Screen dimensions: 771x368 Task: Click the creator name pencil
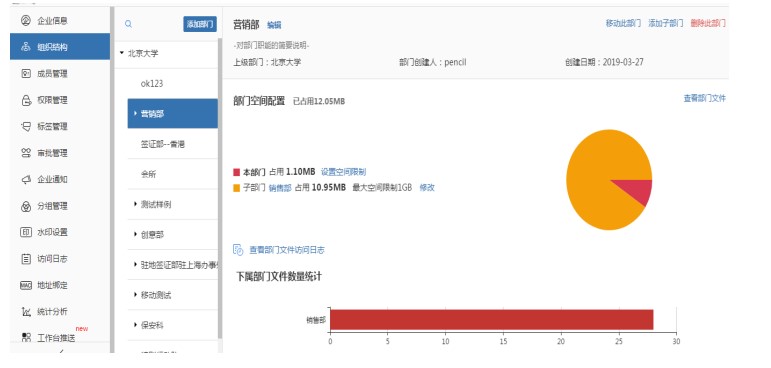pos(455,62)
